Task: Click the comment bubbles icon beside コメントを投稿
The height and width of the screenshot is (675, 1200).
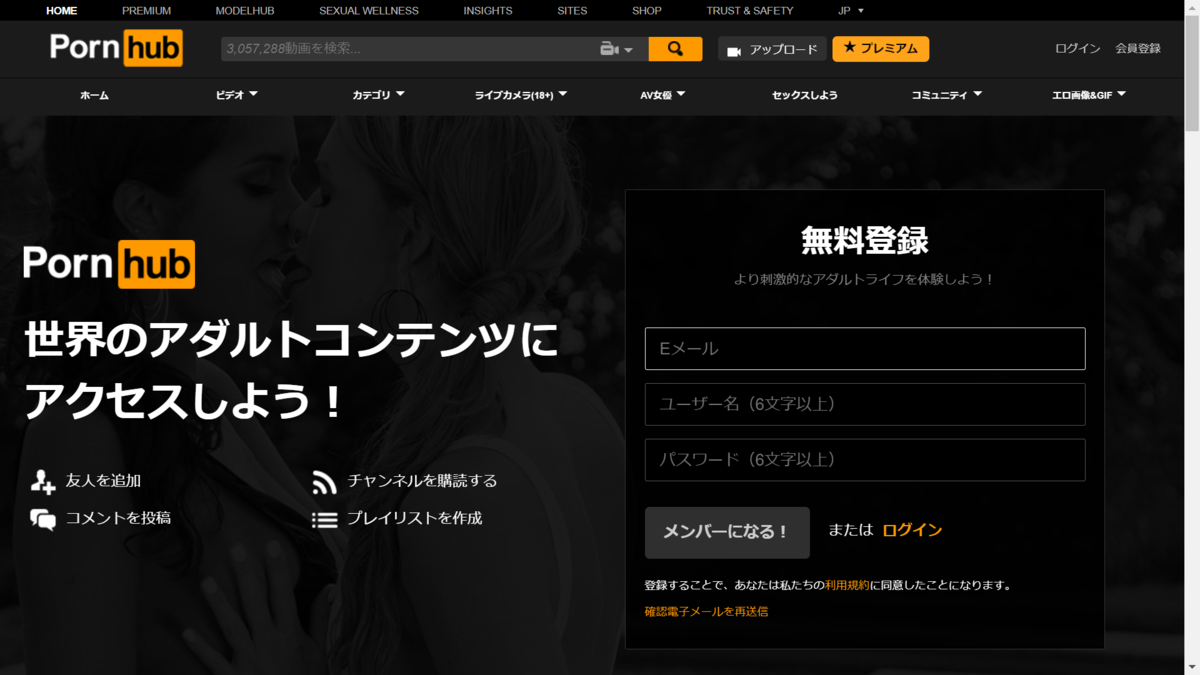Action: (43, 519)
